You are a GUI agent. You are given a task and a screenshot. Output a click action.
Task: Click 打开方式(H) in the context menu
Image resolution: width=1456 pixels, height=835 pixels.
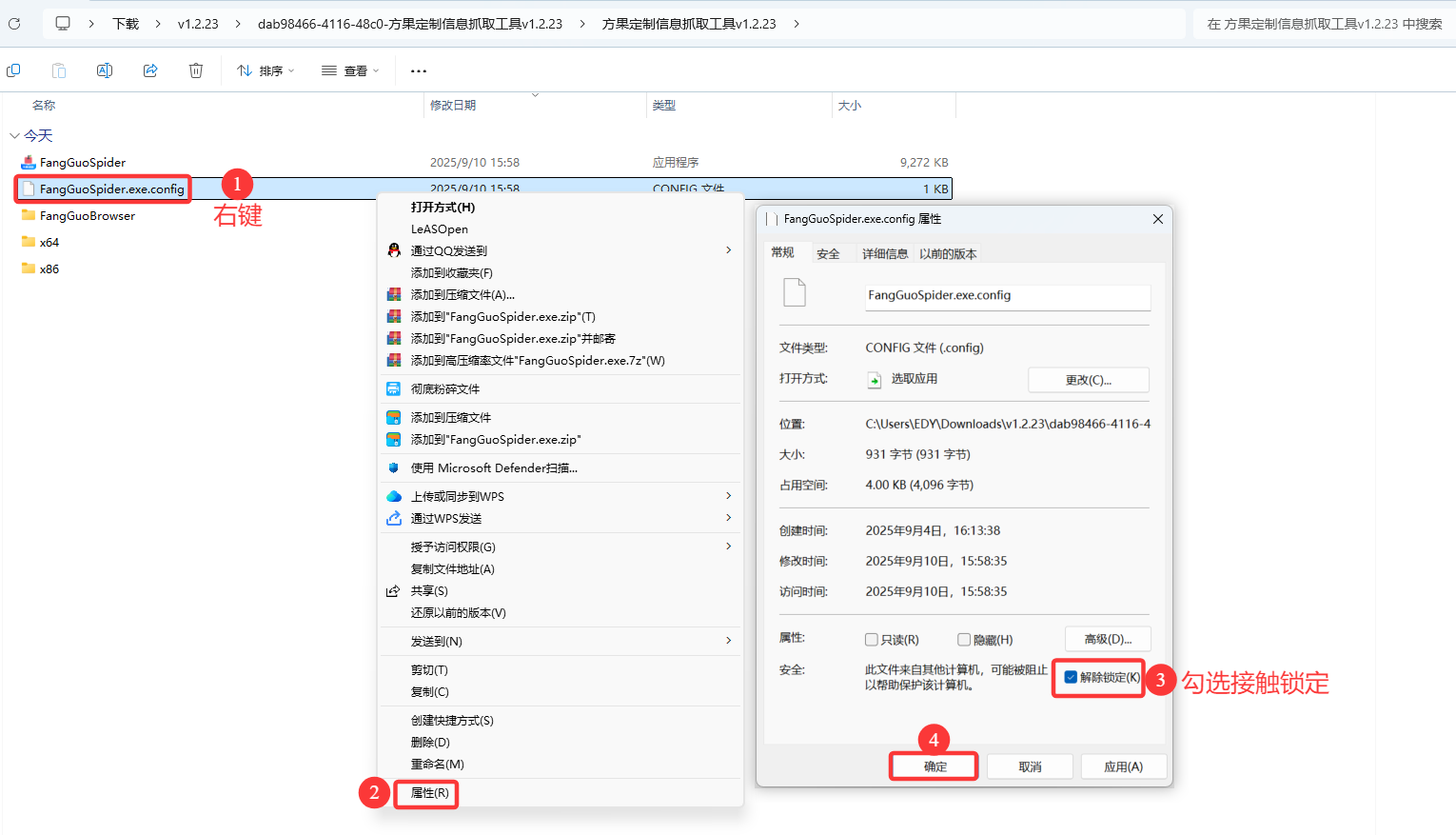click(443, 208)
